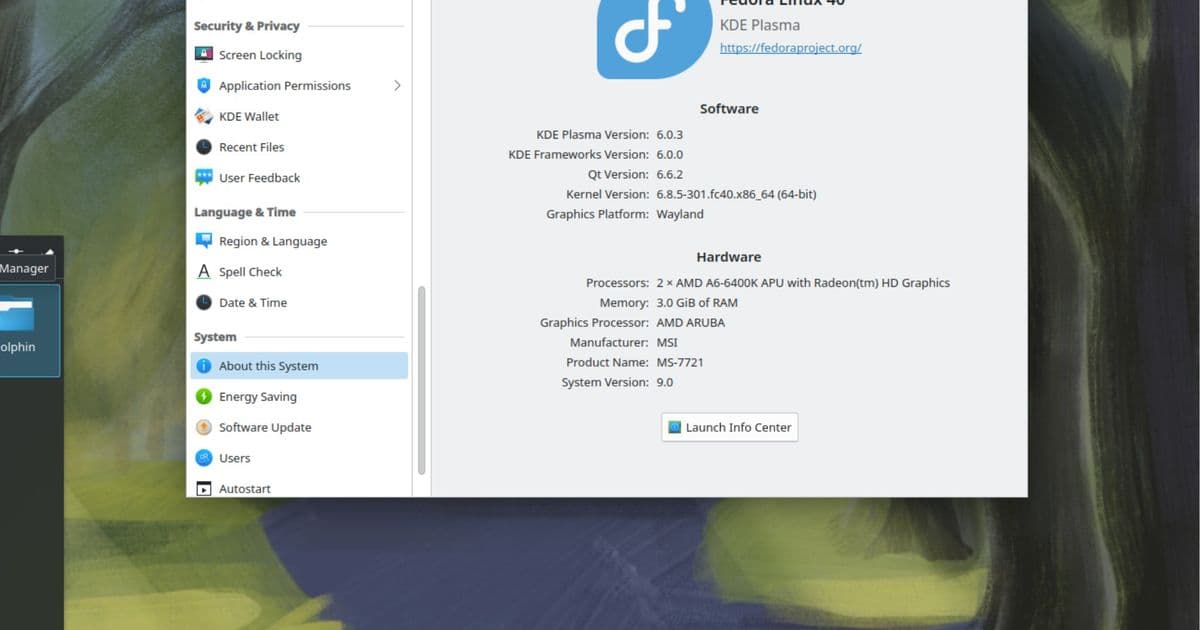
Task: Click the KDE Plasma text under title
Action: pos(760,25)
